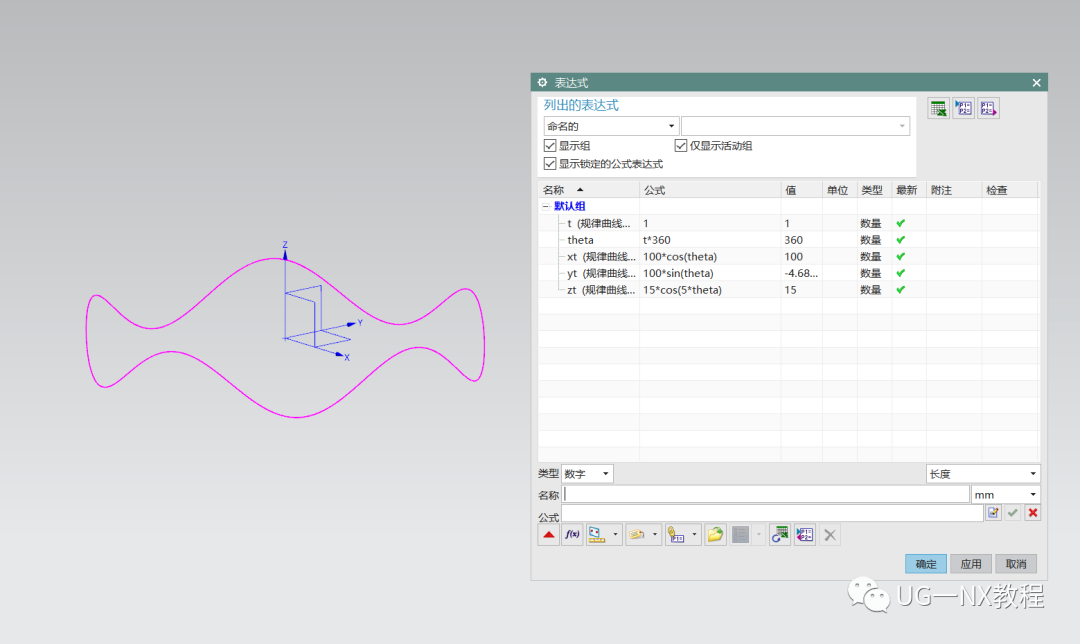
Task: Open the mm units dropdown
Action: tap(1006, 495)
